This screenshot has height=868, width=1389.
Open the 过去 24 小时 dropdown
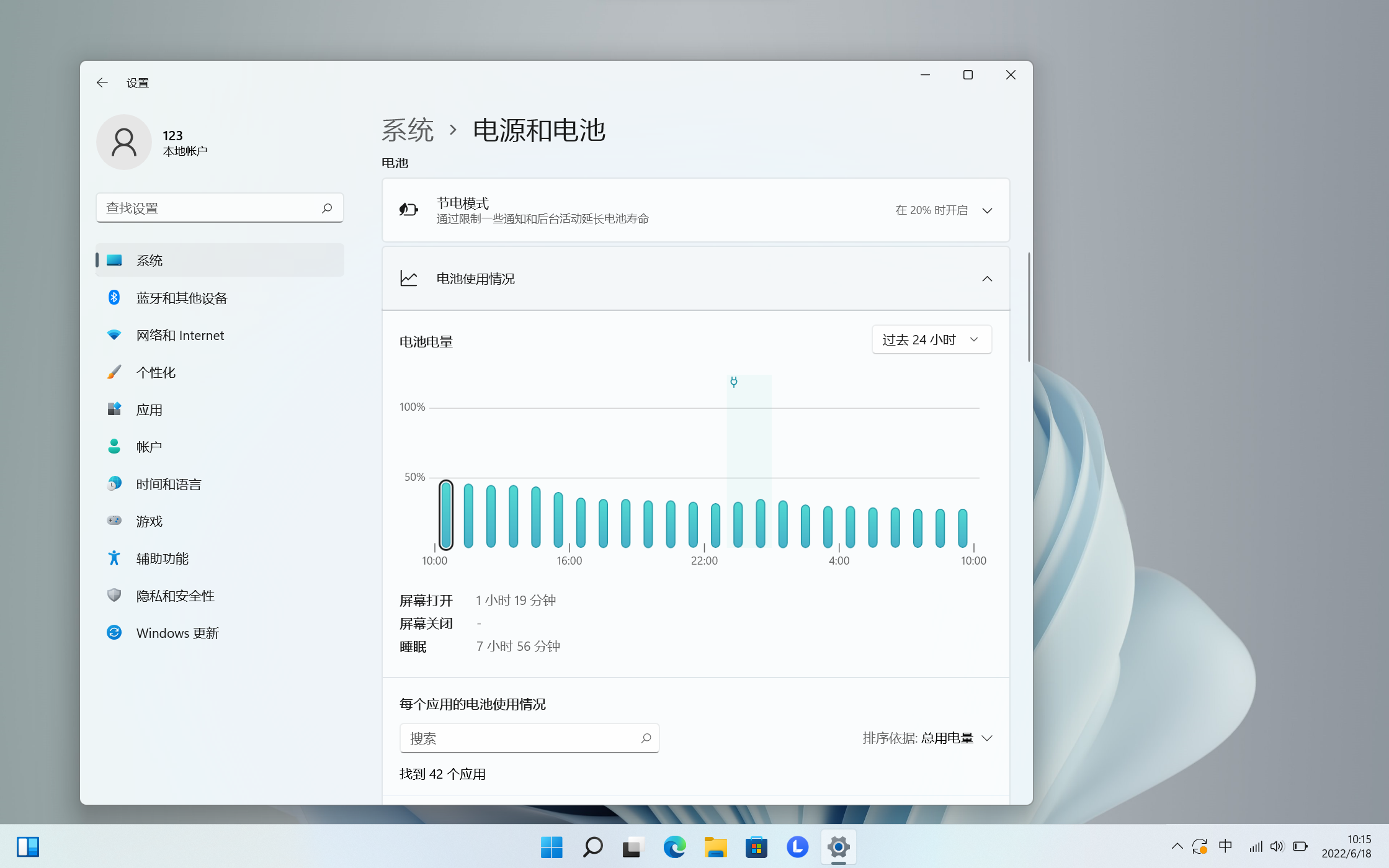(931, 339)
